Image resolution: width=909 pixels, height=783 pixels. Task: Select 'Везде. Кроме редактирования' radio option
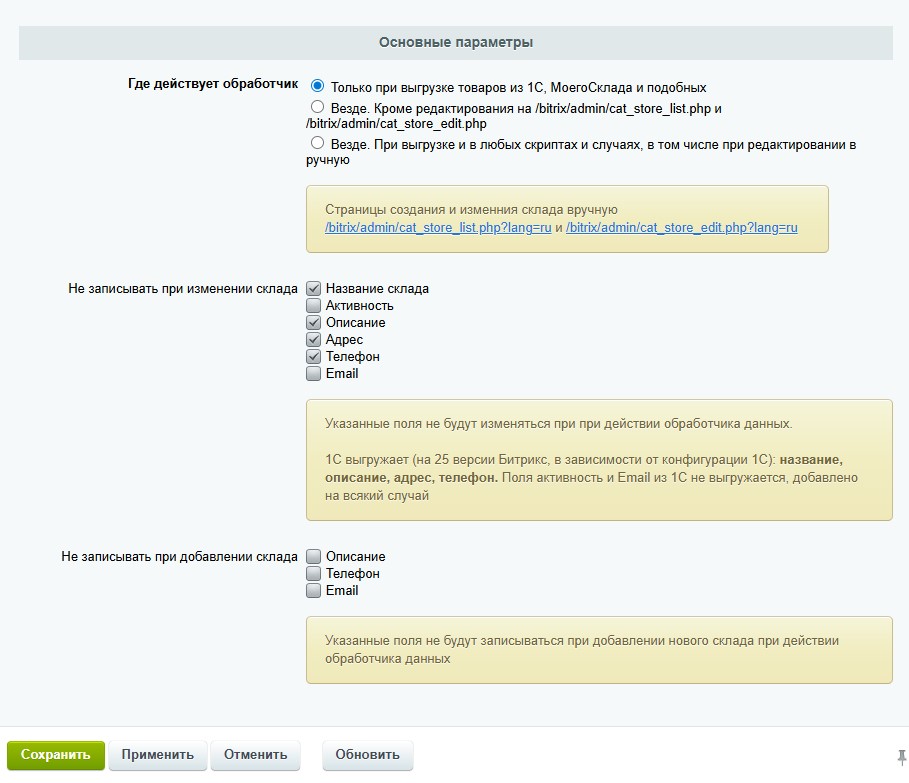[318, 107]
